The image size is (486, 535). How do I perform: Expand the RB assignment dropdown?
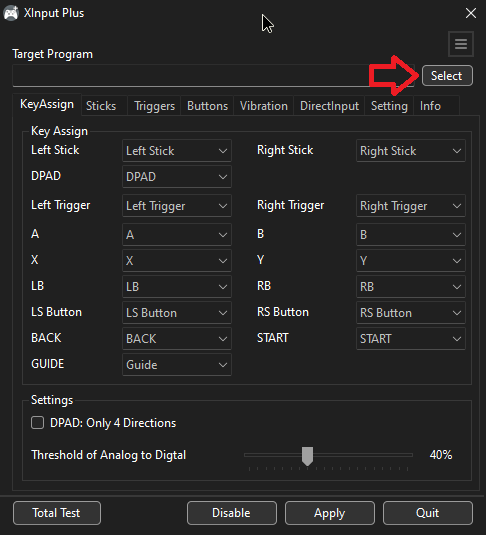(411, 287)
